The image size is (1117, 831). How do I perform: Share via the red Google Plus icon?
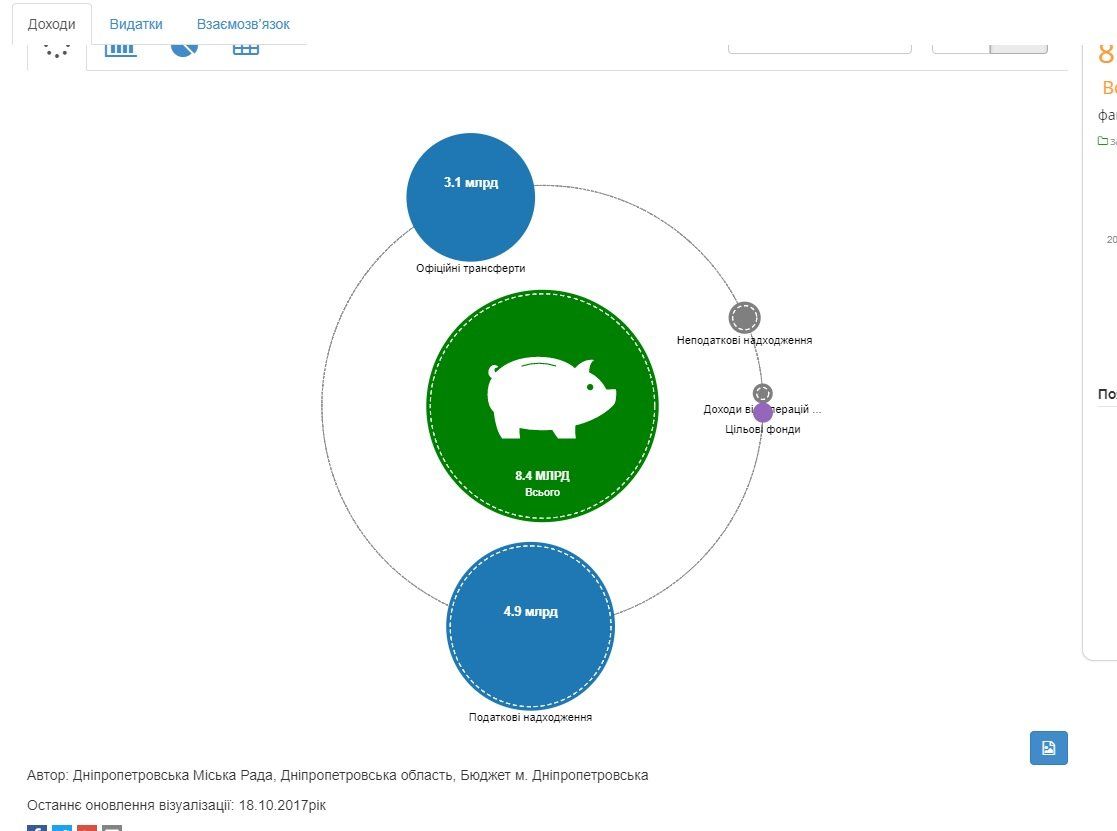tap(87, 827)
